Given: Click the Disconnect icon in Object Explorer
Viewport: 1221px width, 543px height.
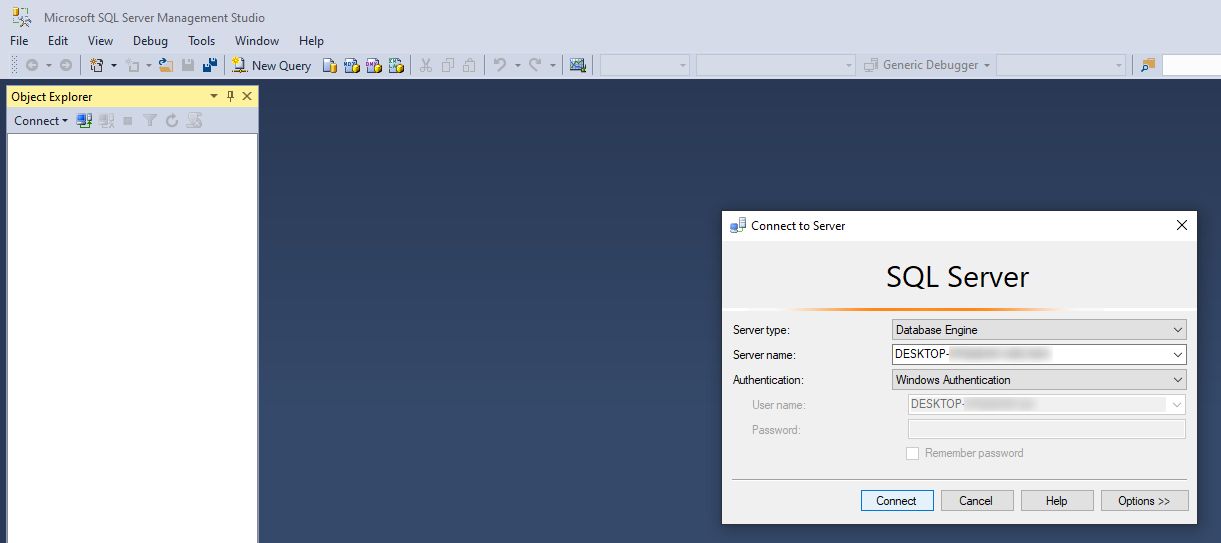Looking at the screenshot, I should click(106, 121).
